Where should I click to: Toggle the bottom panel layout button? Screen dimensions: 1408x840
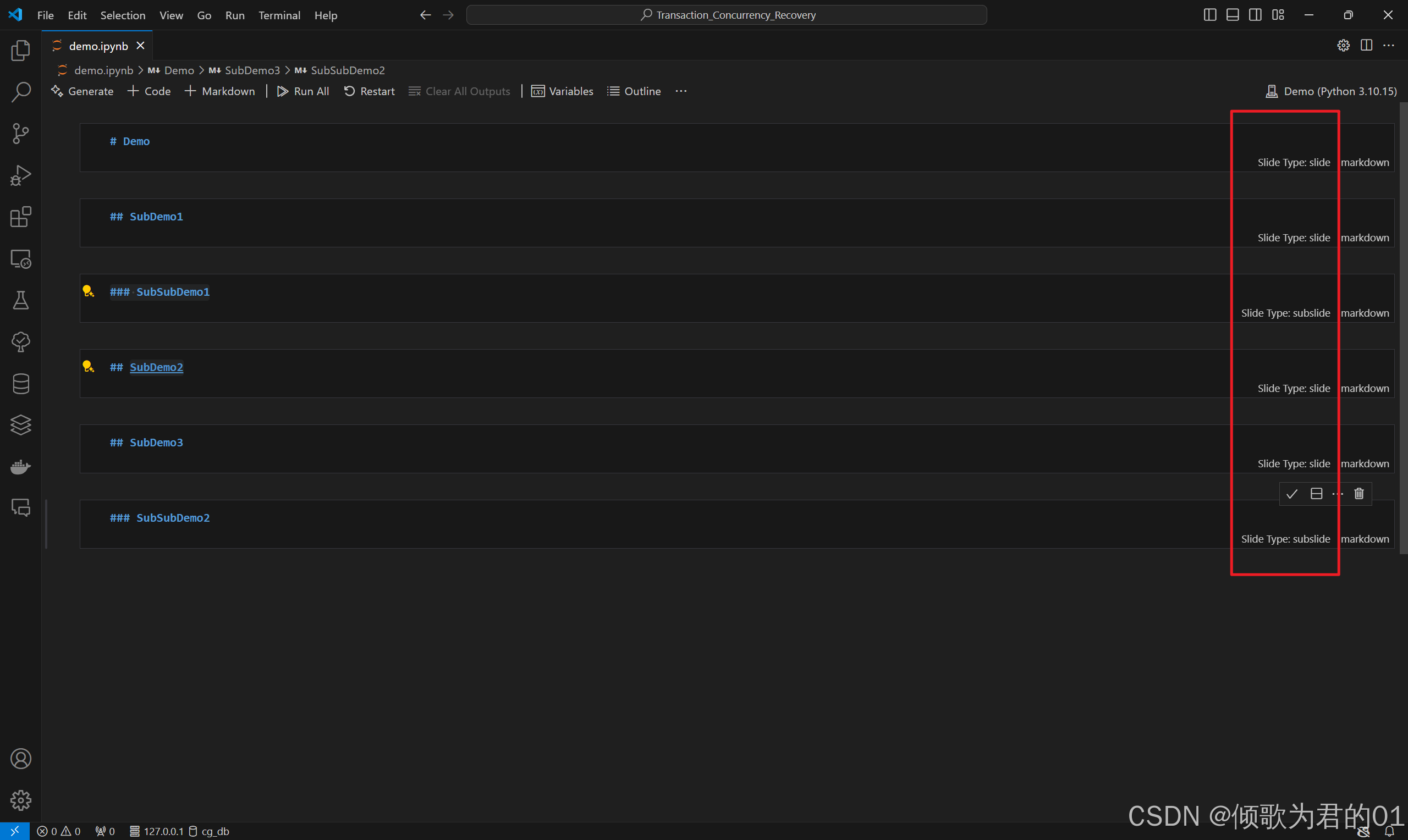coord(1232,15)
